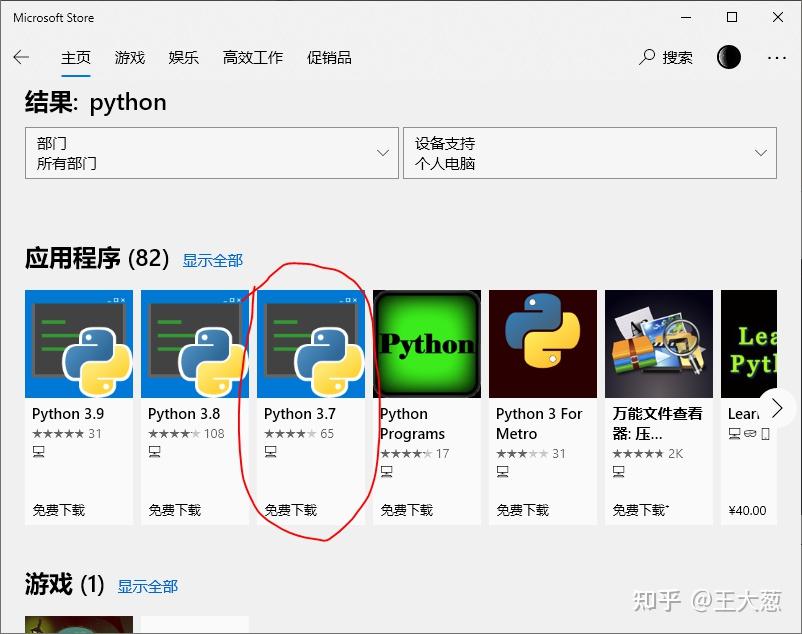Viewport: 802px width, 634px height.
Task: Click the right arrow to see more apps
Action: click(777, 407)
